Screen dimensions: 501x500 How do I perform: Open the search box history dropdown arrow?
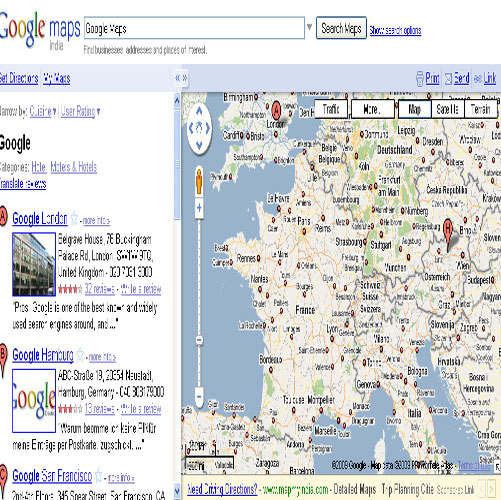[x=309, y=27]
